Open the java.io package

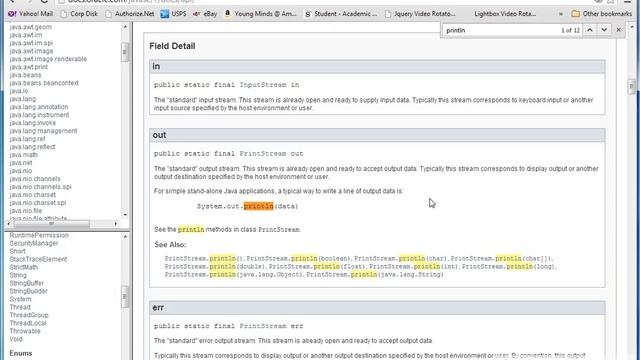[x=19, y=91]
